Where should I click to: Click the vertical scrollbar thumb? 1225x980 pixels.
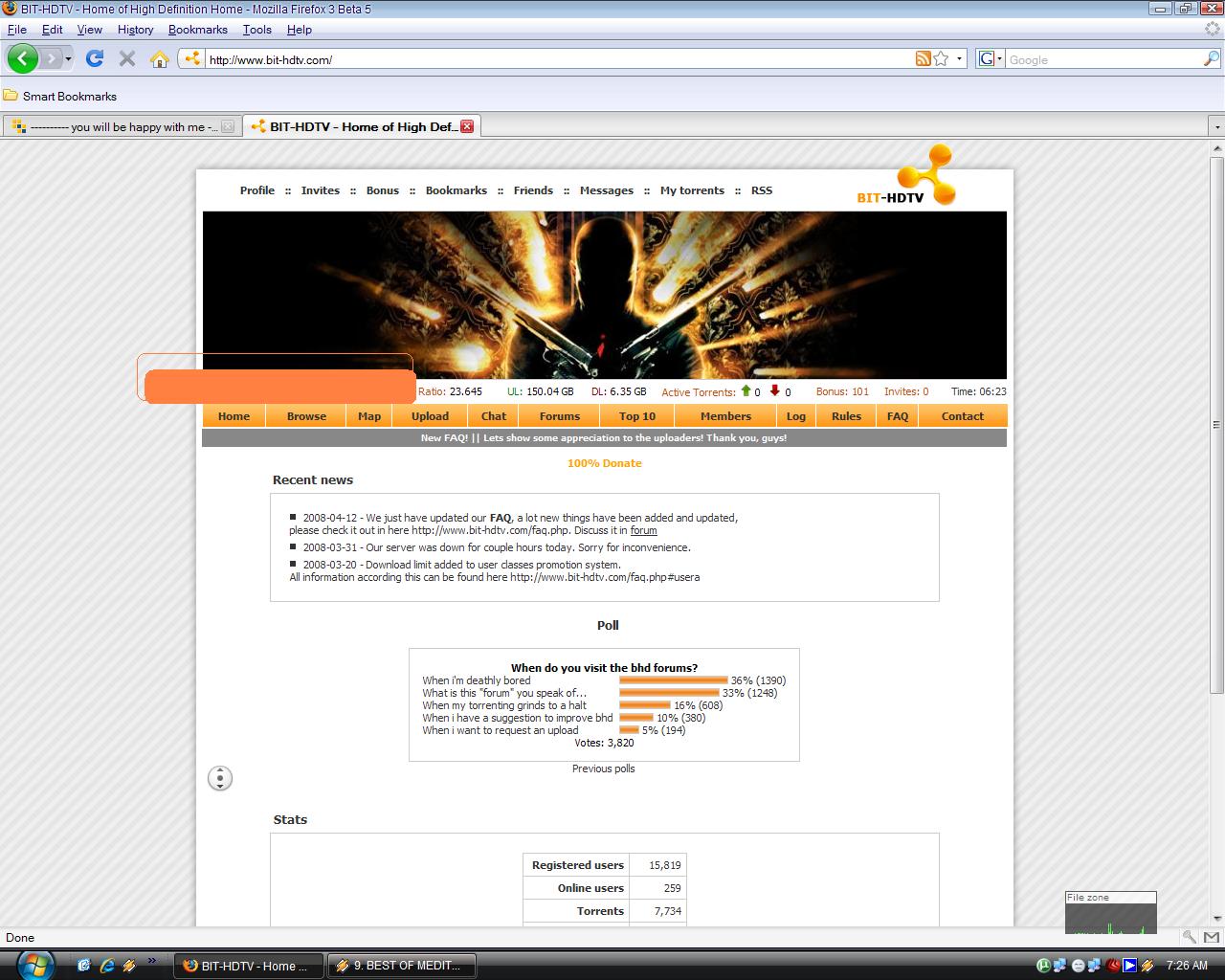(x=1217, y=424)
